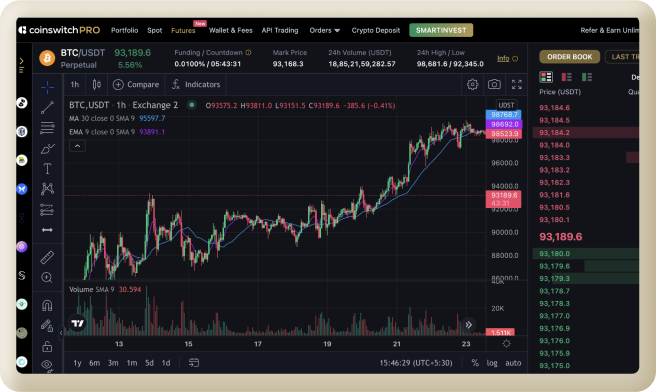Select the crosshair cursor tool

point(47,87)
